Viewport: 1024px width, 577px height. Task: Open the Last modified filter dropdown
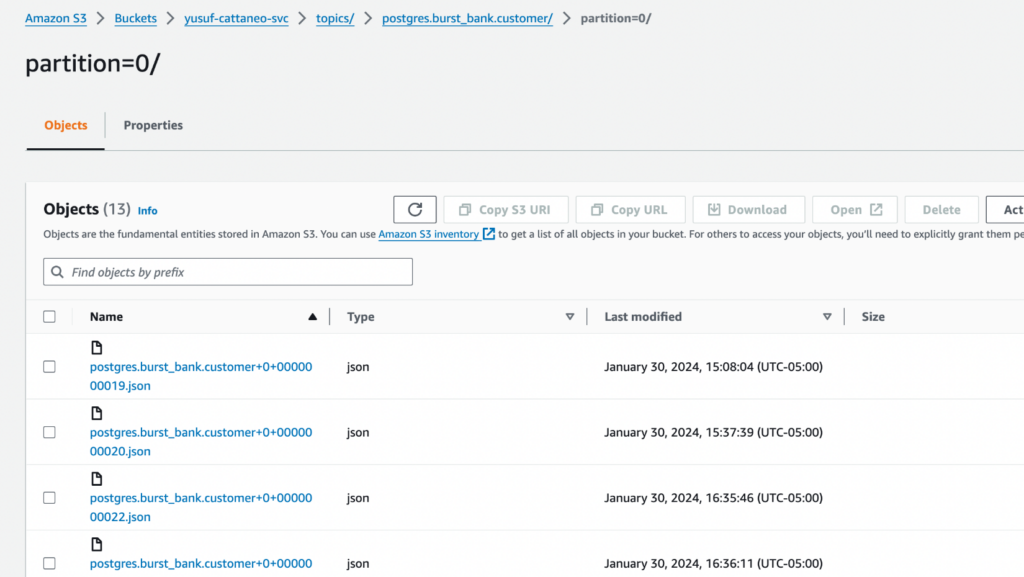pos(828,316)
